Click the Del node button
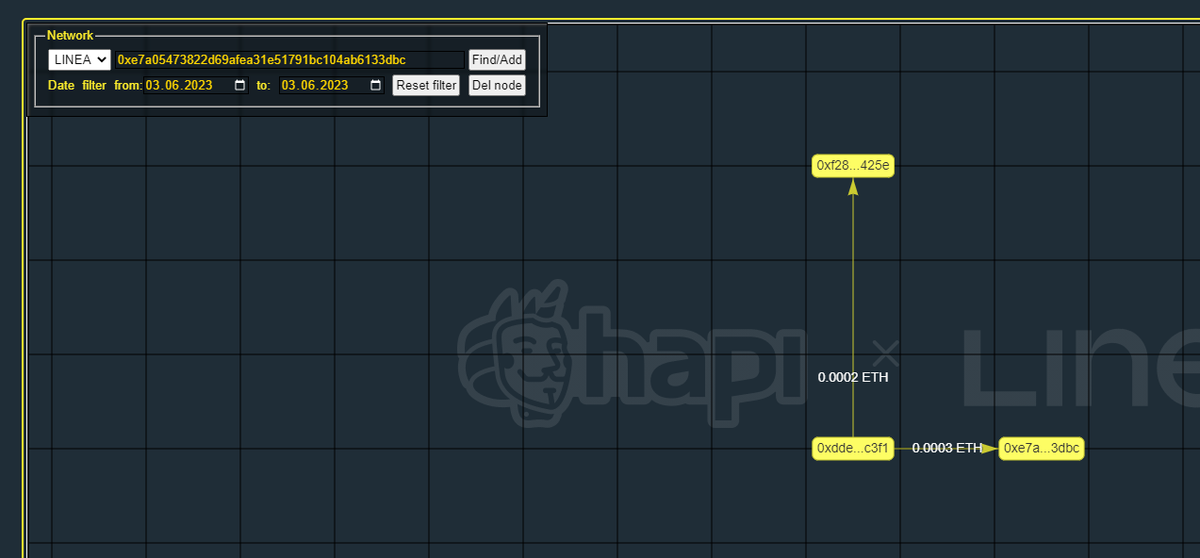 point(497,85)
